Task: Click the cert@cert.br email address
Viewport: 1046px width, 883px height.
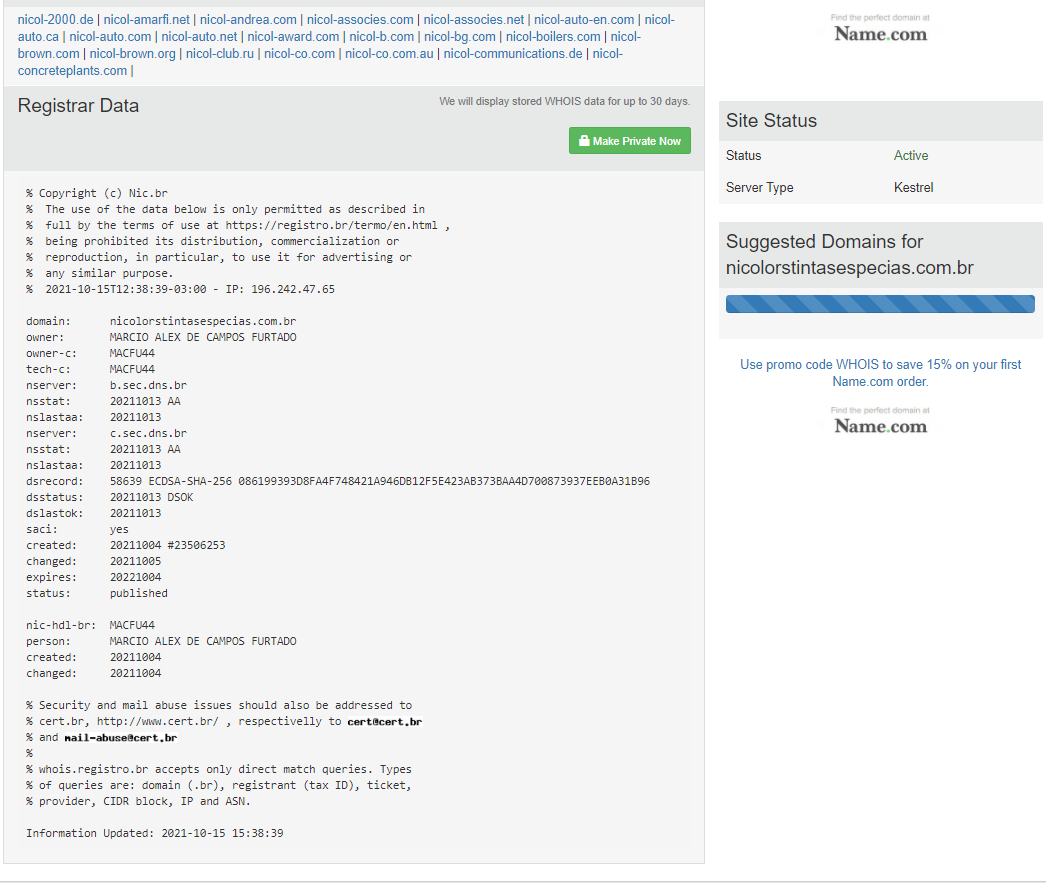Action: click(385, 721)
